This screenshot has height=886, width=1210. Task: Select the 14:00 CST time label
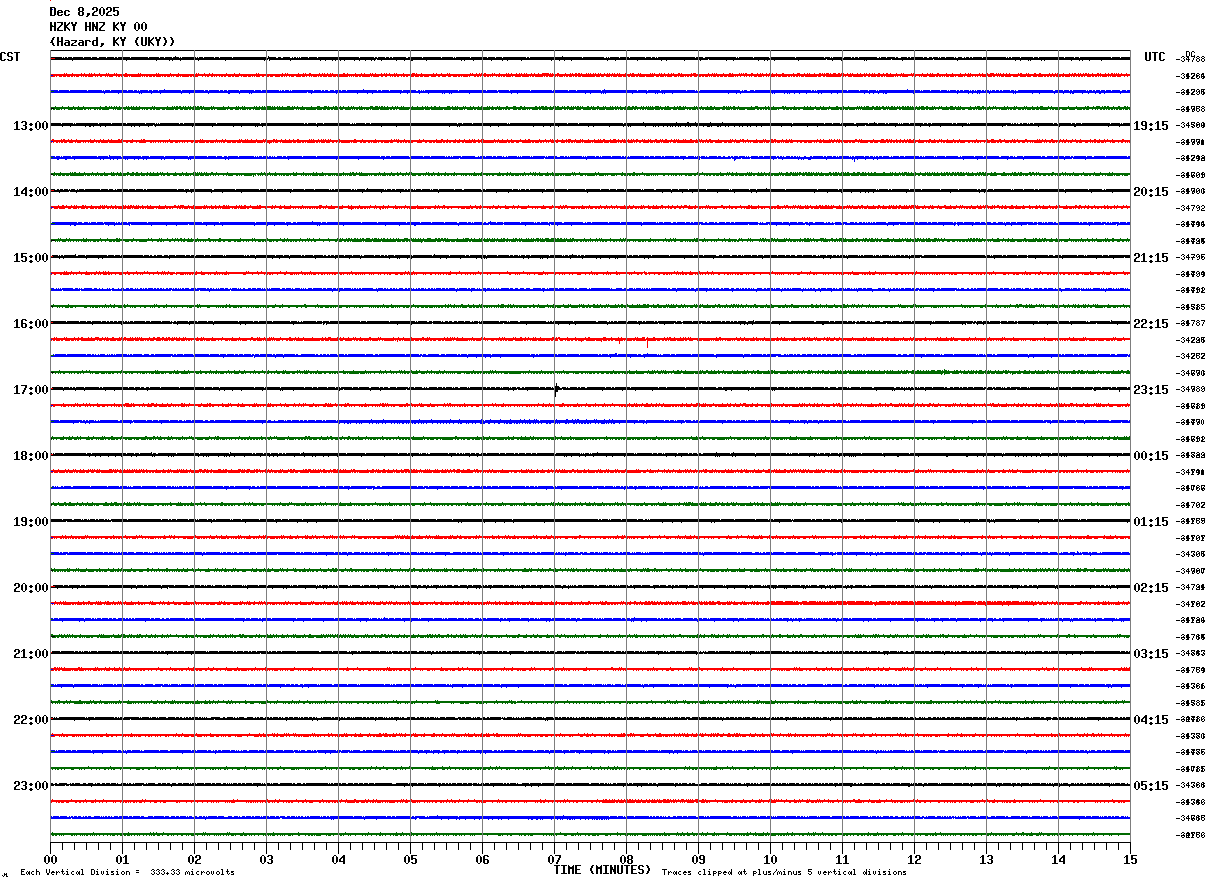30,192
